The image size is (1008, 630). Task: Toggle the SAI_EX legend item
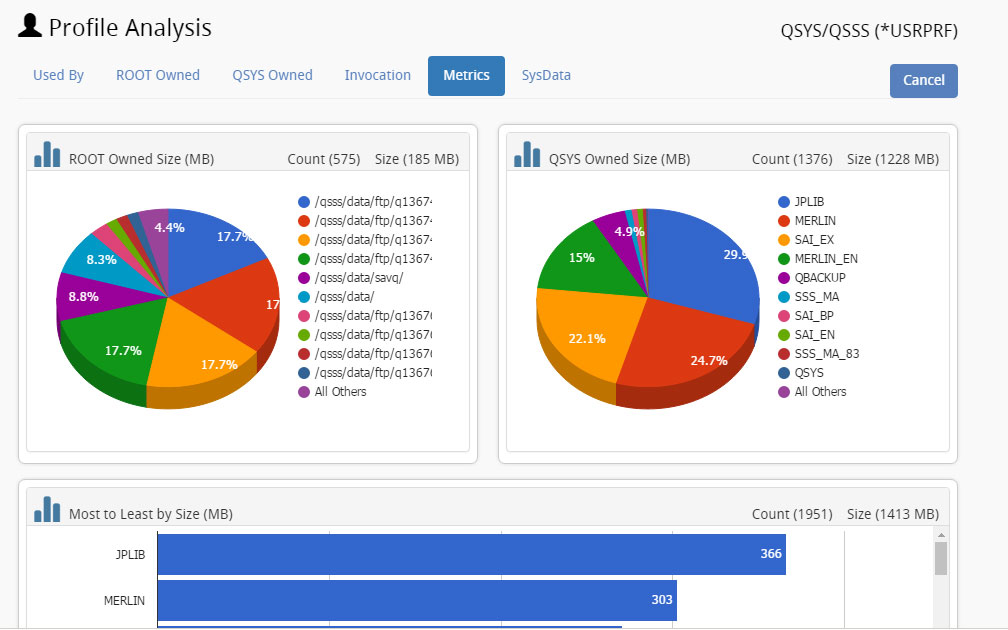[813, 240]
